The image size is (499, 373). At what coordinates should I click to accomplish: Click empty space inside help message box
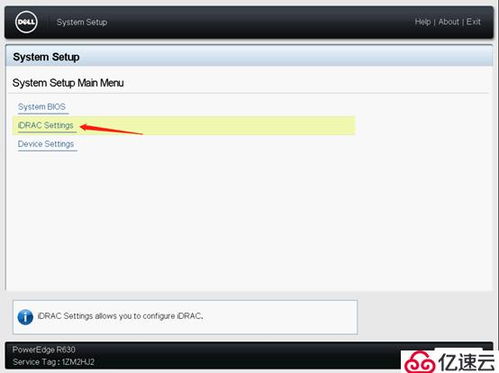pyautogui.click(x=280, y=317)
